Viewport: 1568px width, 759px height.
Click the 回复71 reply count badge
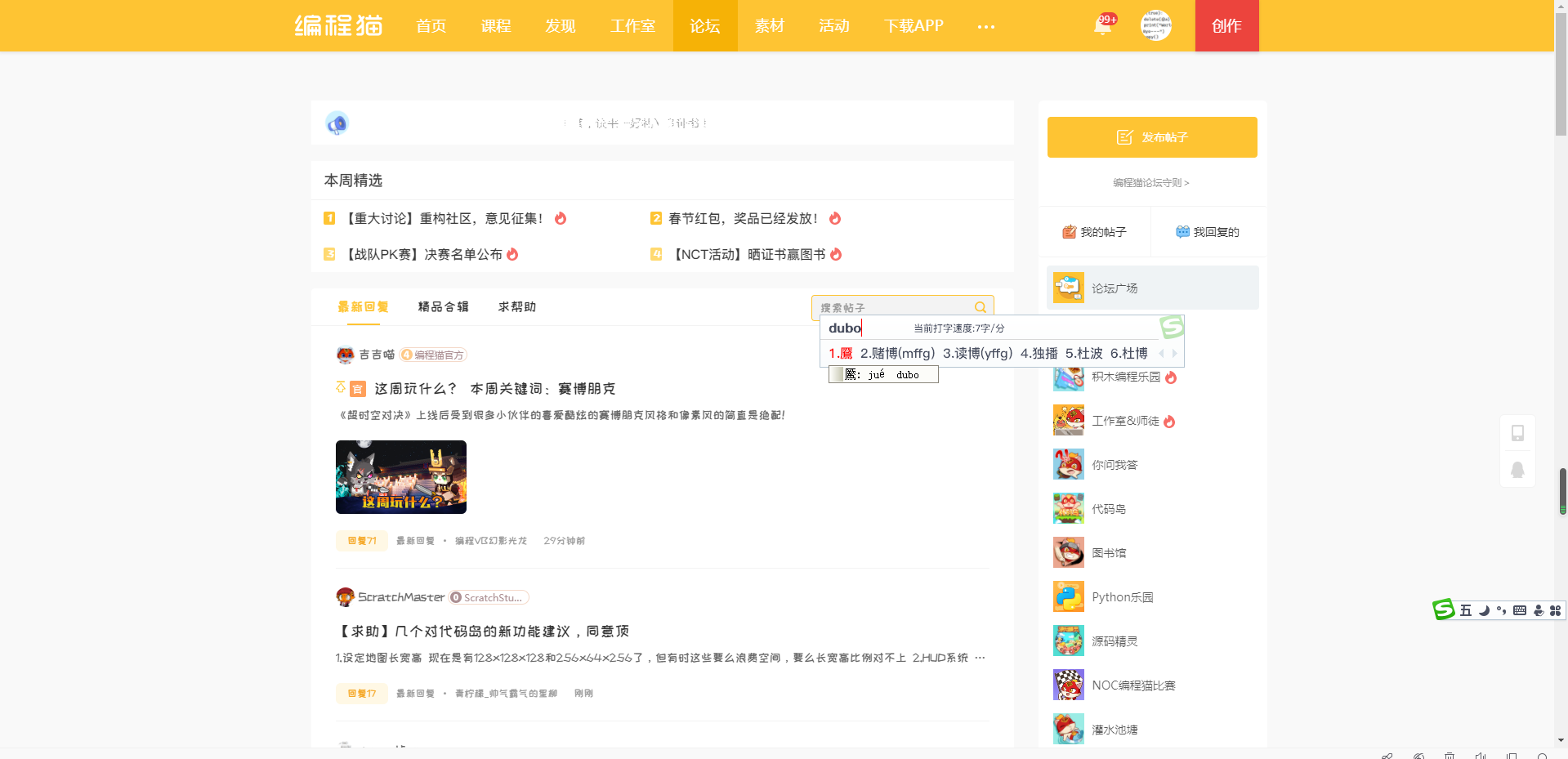(x=362, y=541)
